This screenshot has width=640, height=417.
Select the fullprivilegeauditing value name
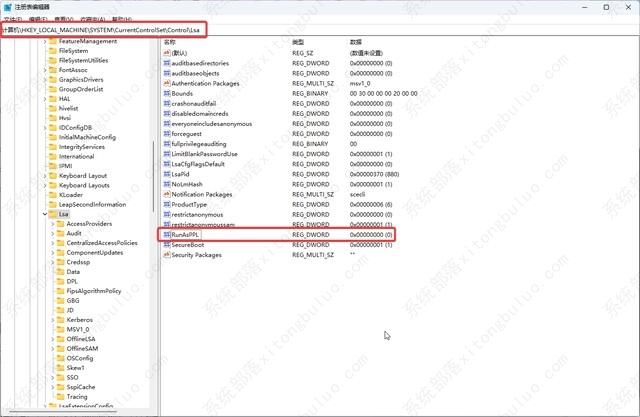coord(199,144)
